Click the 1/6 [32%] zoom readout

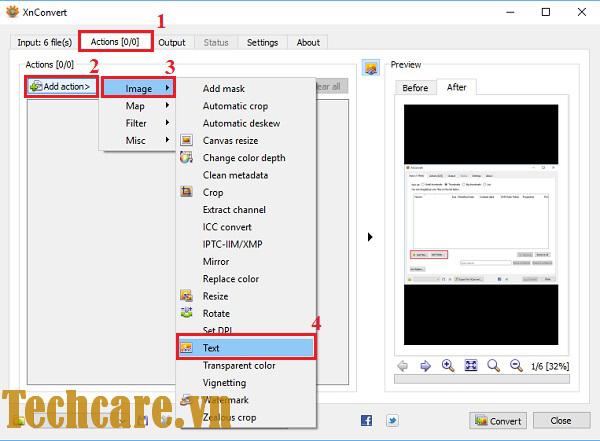(550, 366)
